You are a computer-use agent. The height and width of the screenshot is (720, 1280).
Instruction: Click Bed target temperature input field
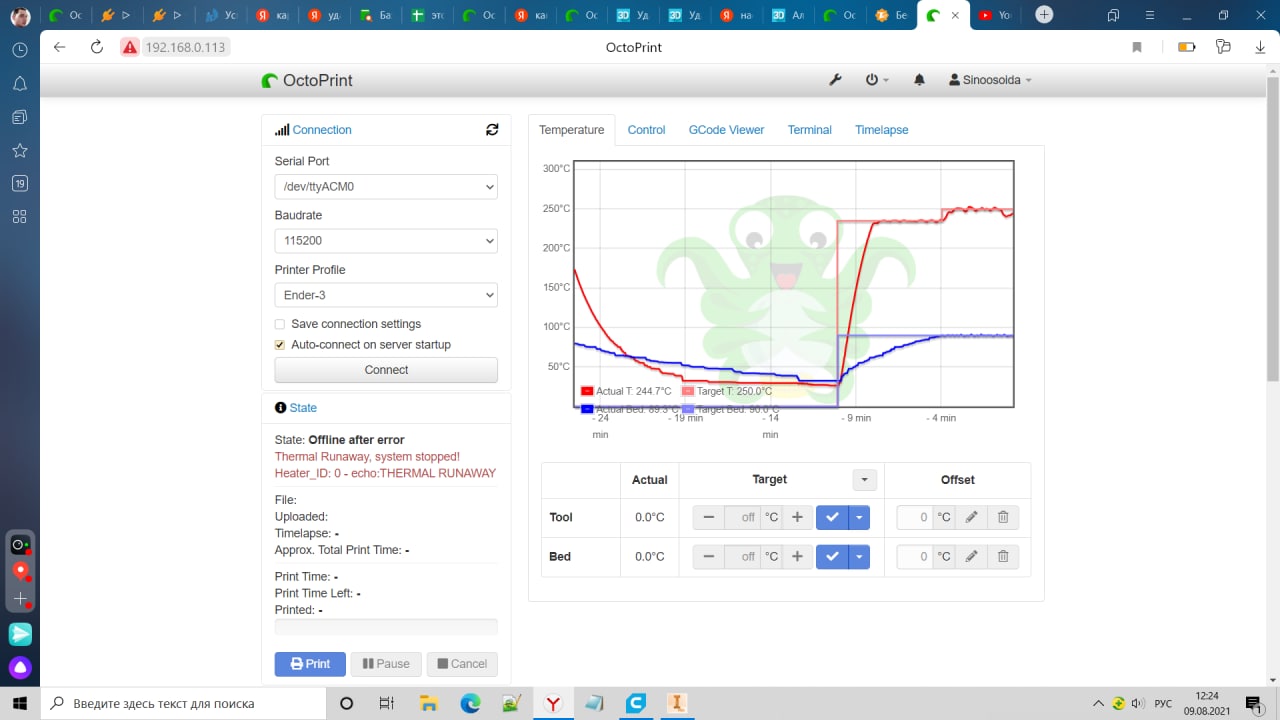coord(742,556)
